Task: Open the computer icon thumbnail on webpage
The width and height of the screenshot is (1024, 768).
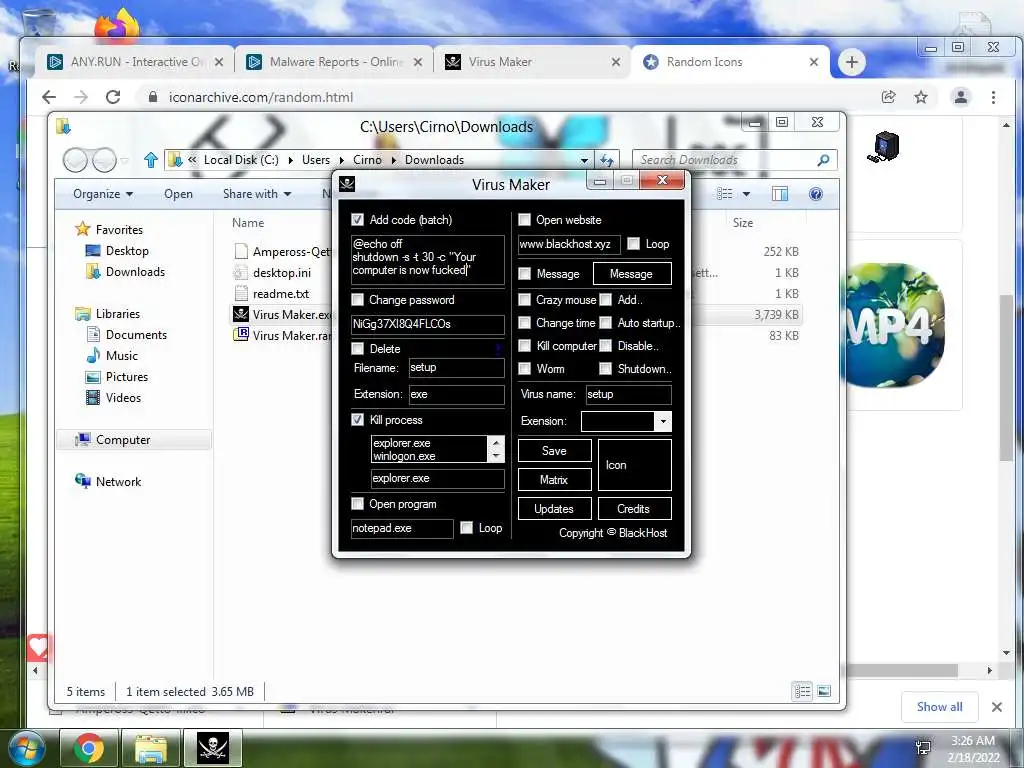Action: pos(884,146)
